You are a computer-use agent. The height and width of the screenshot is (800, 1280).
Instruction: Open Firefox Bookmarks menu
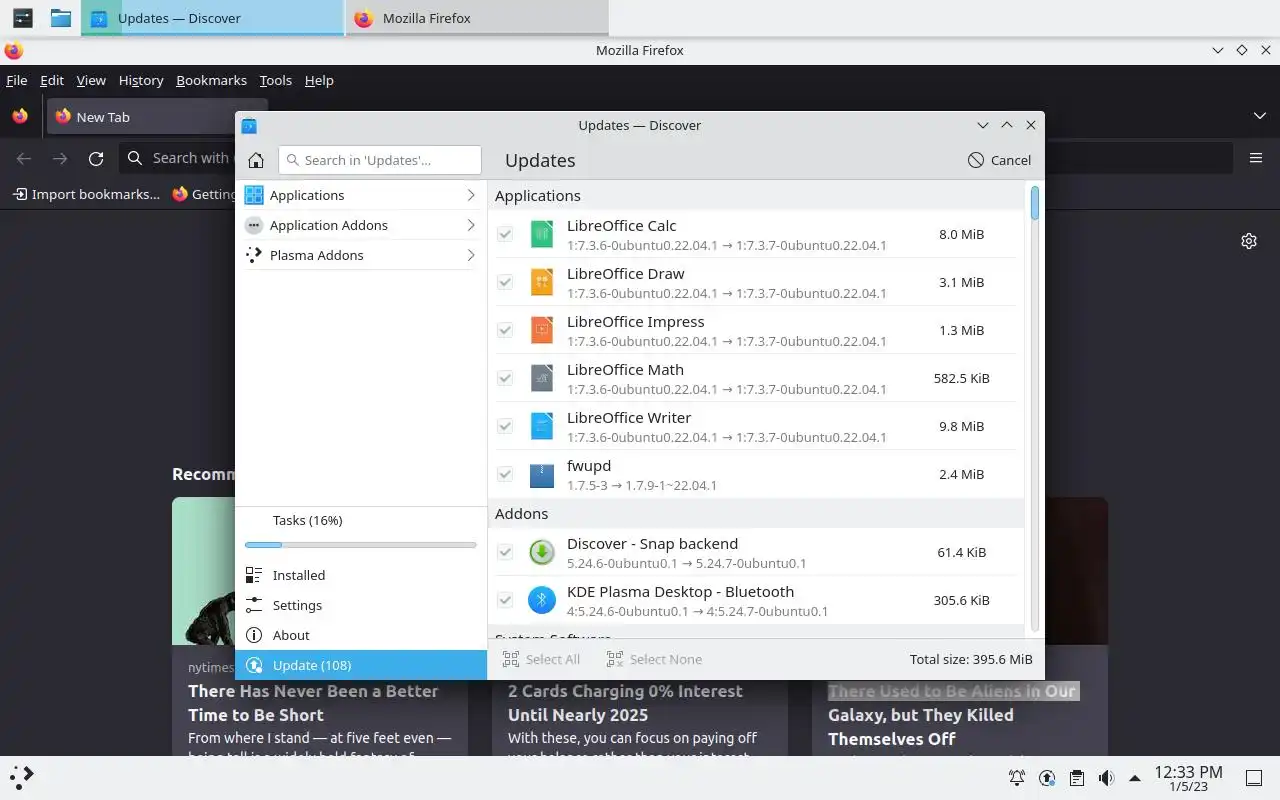click(211, 80)
